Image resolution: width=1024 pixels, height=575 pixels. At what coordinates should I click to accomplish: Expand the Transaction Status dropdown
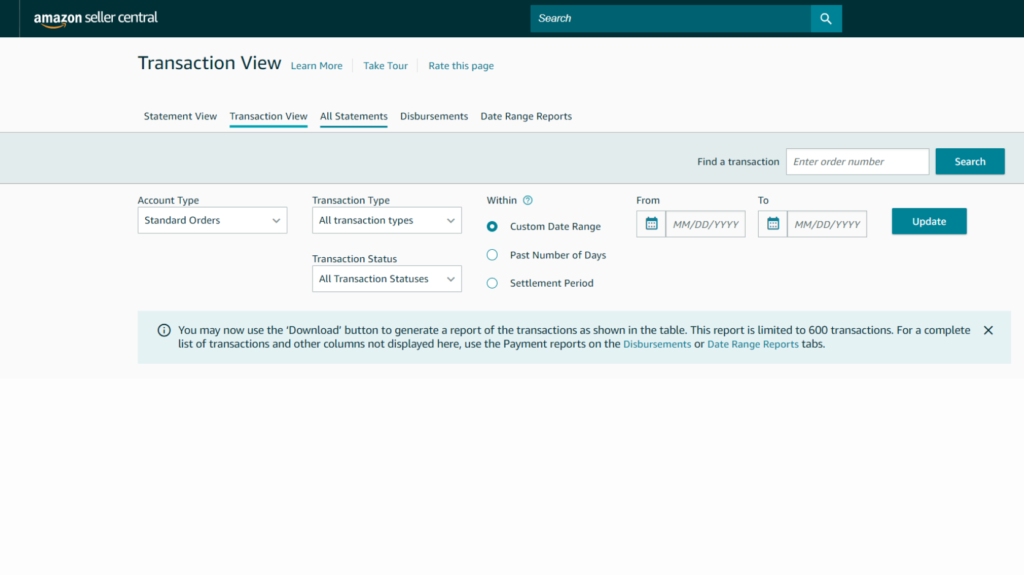pyautogui.click(x=386, y=279)
